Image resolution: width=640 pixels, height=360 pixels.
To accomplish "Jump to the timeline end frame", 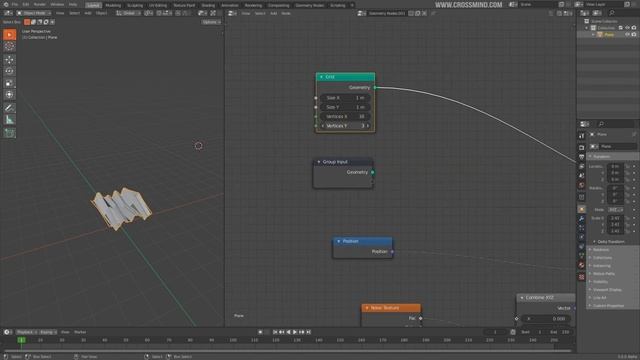I will coord(309,332).
